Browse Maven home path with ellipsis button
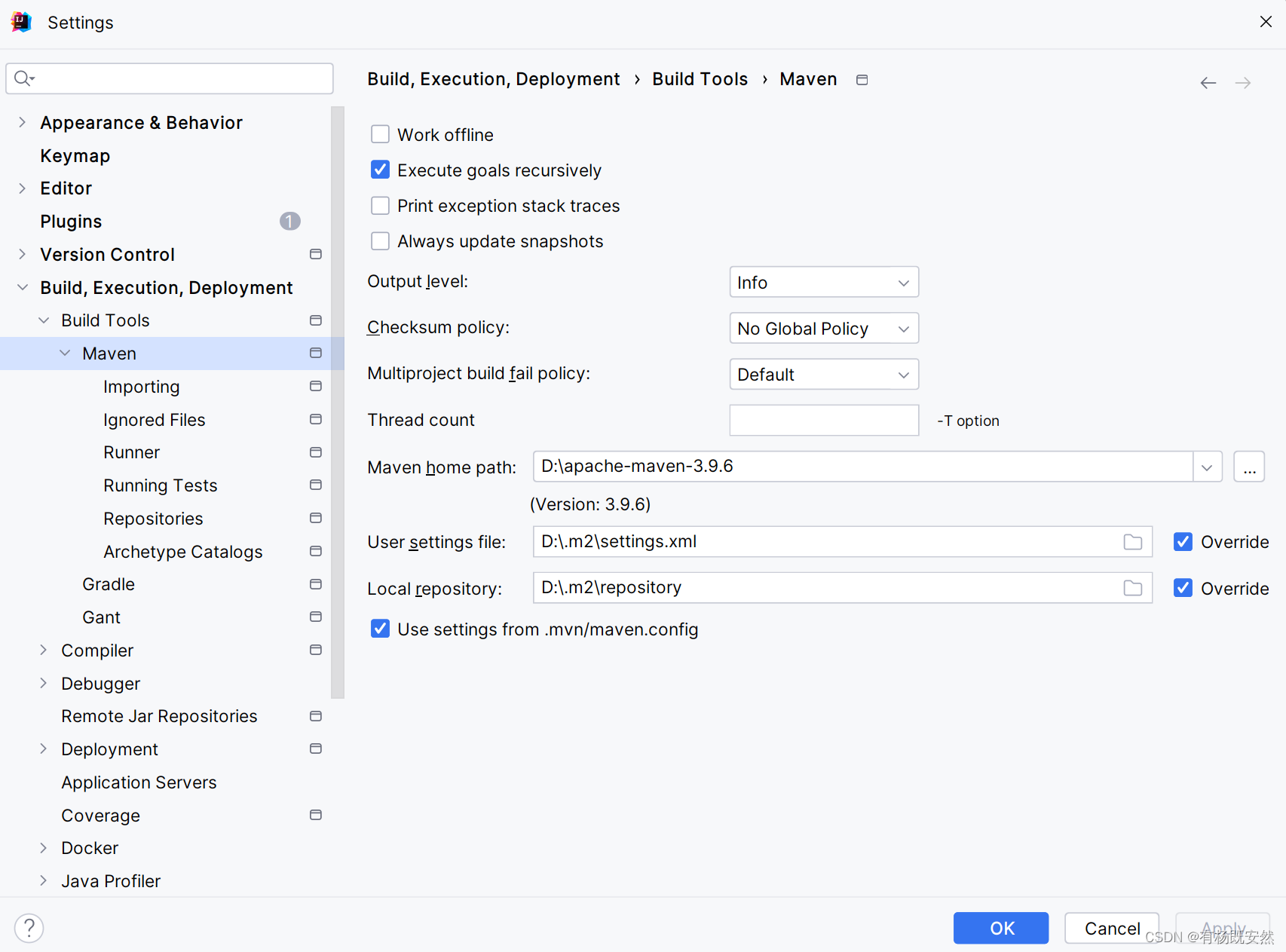Image resolution: width=1286 pixels, height=952 pixels. (1249, 467)
